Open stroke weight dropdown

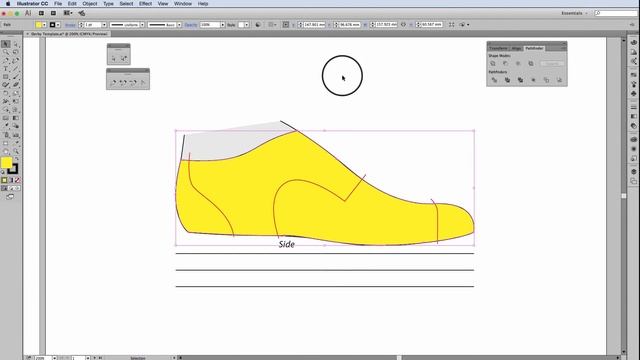[x=104, y=24]
